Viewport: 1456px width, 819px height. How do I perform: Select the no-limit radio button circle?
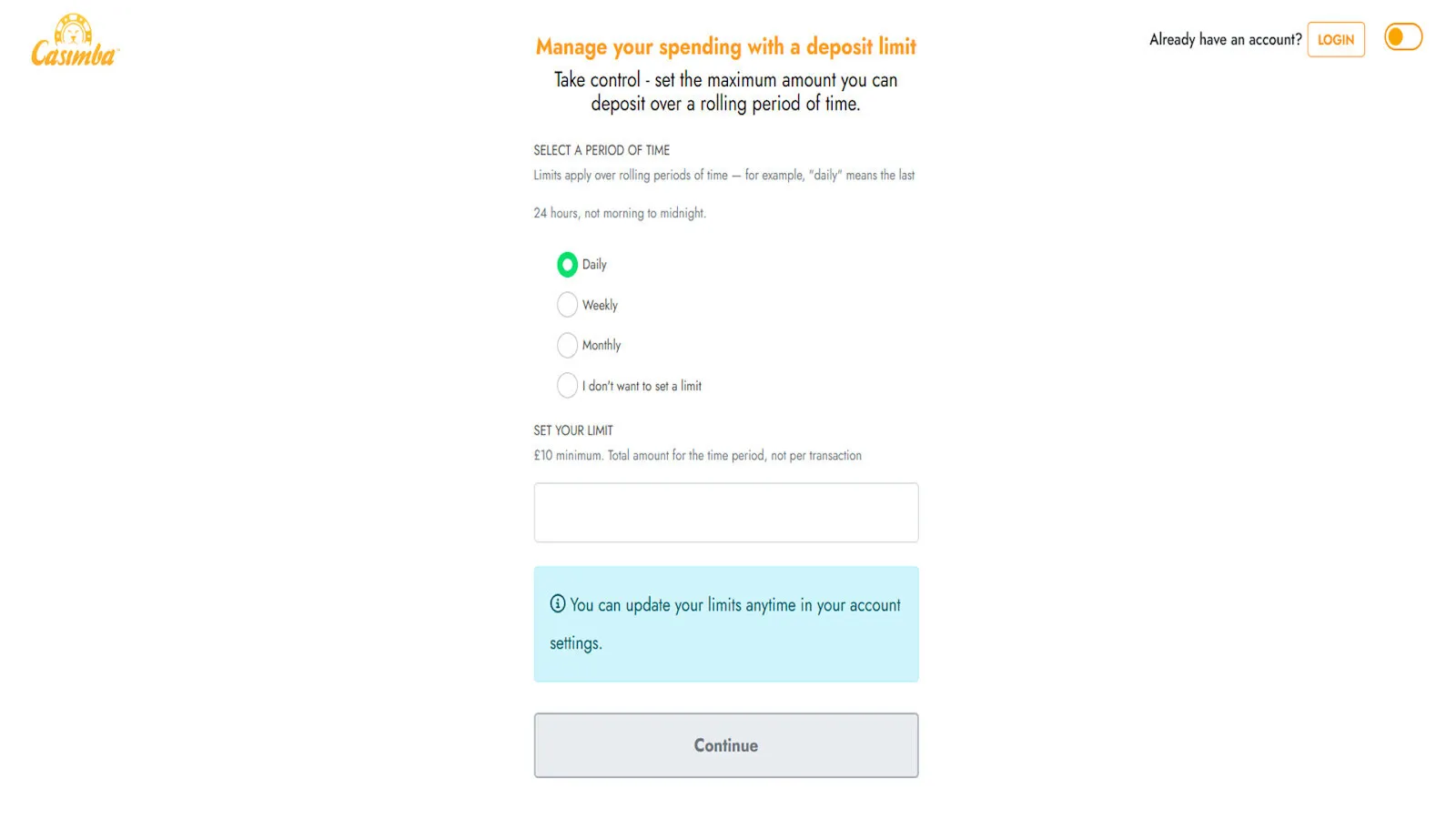click(567, 386)
